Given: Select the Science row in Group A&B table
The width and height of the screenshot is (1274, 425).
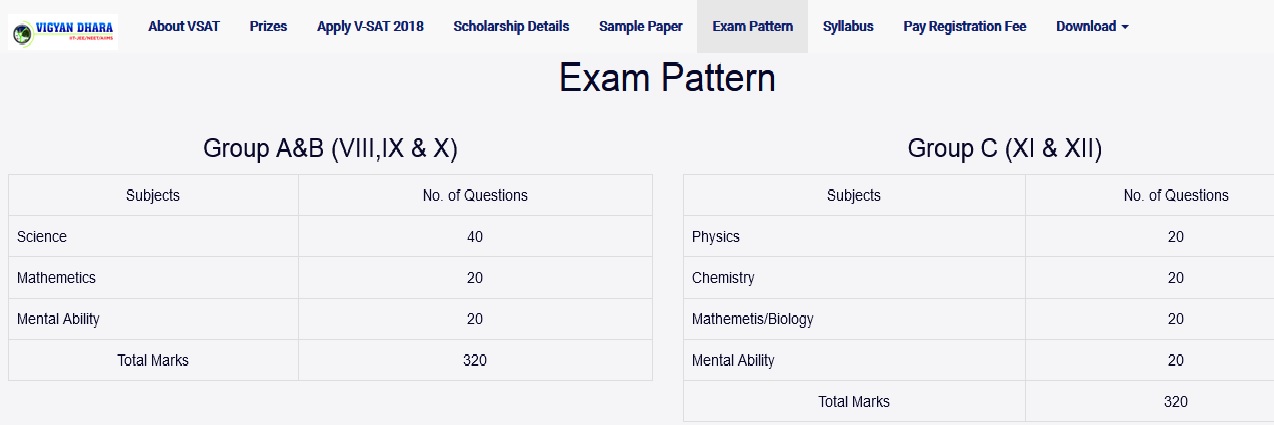Looking at the screenshot, I should [x=330, y=237].
